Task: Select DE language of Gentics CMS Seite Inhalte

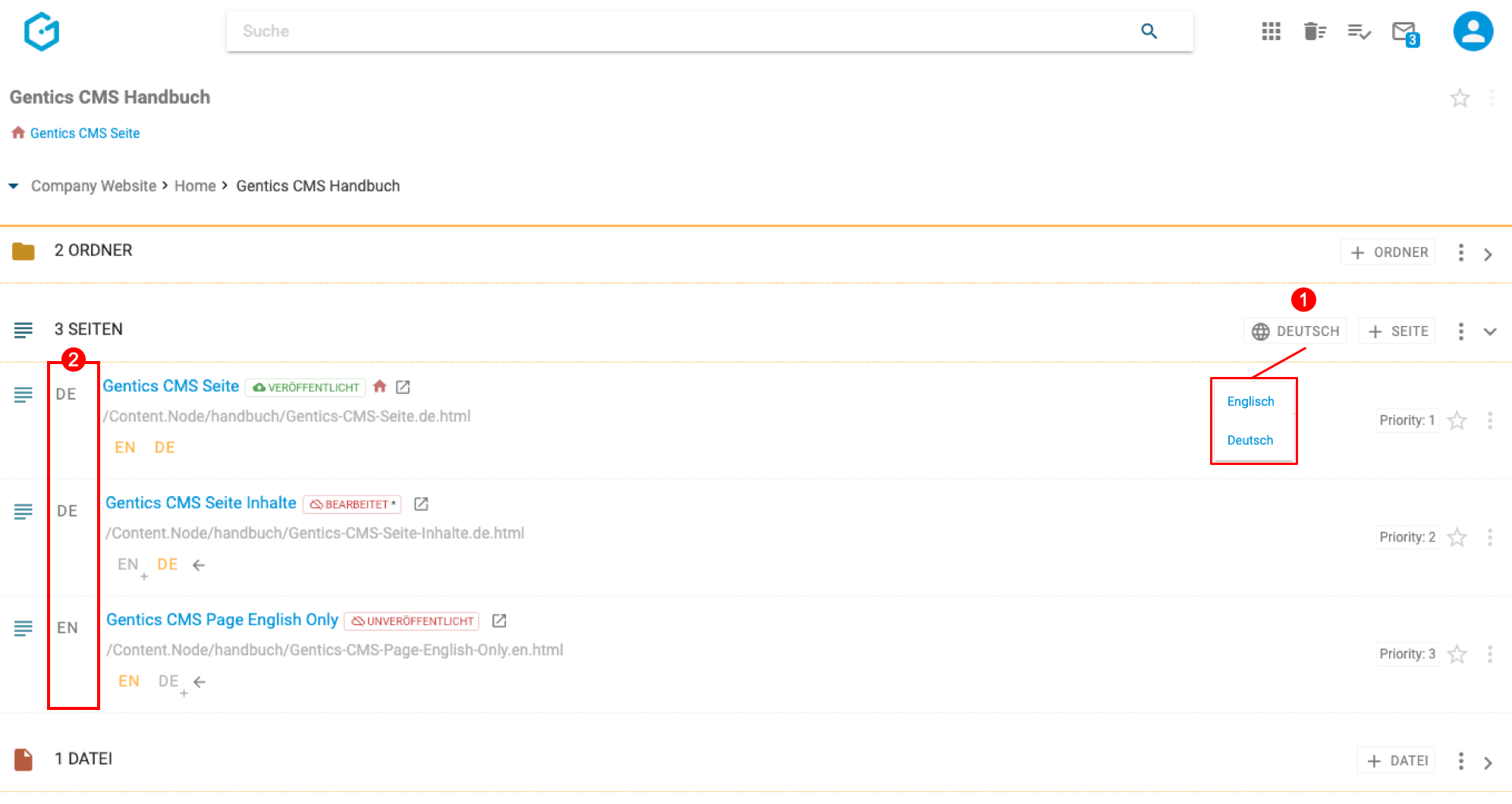Action: [168, 564]
